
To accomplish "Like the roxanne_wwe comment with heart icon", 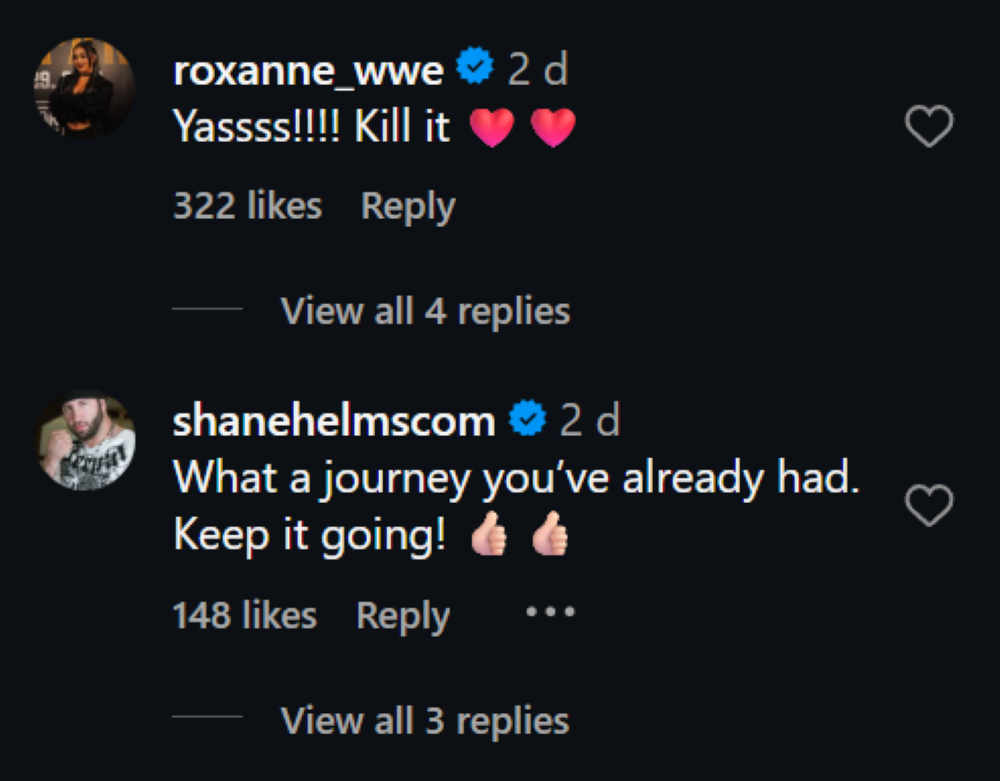I will pyautogui.click(x=929, y=127).
